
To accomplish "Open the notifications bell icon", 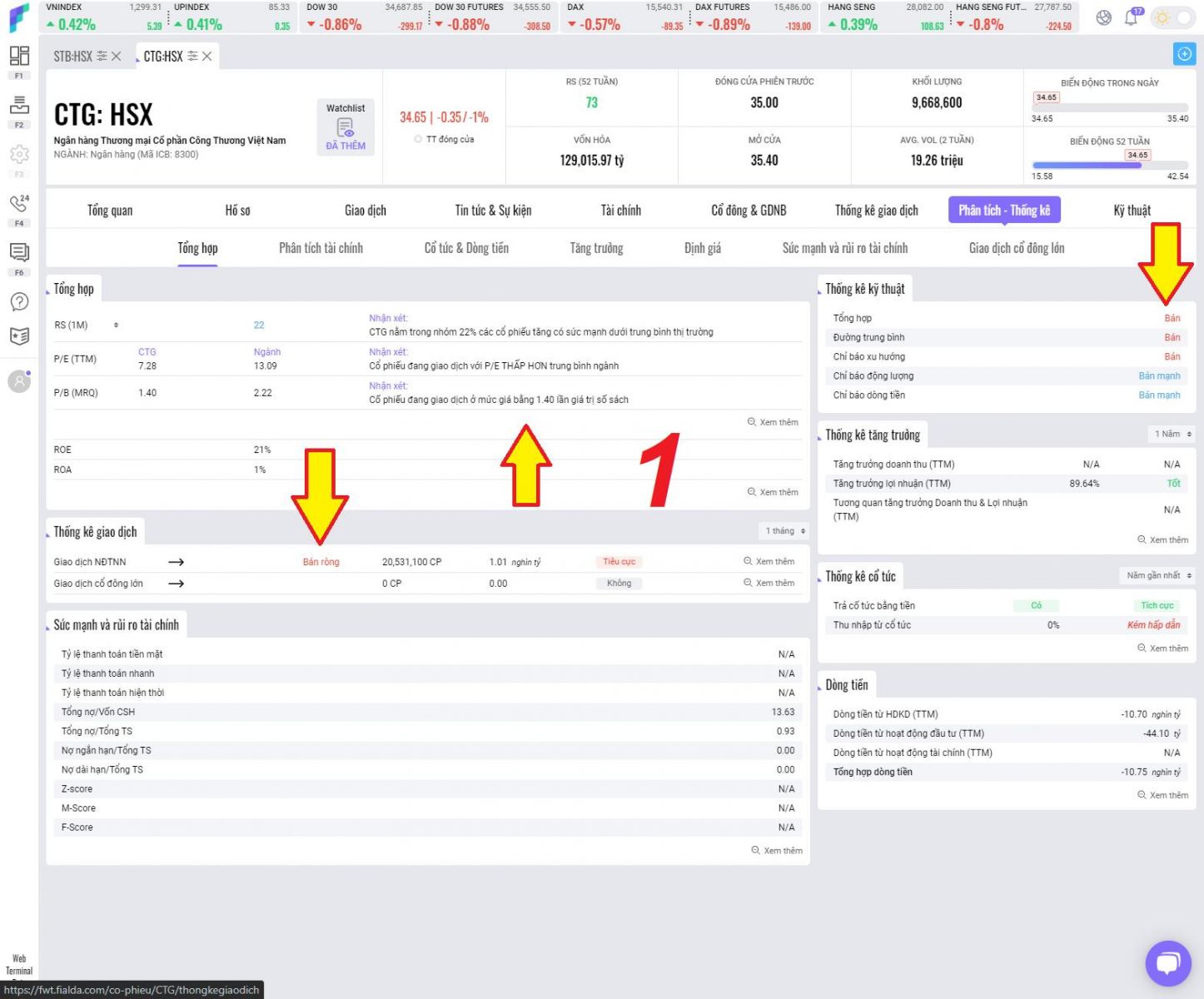I will 1131,18.
